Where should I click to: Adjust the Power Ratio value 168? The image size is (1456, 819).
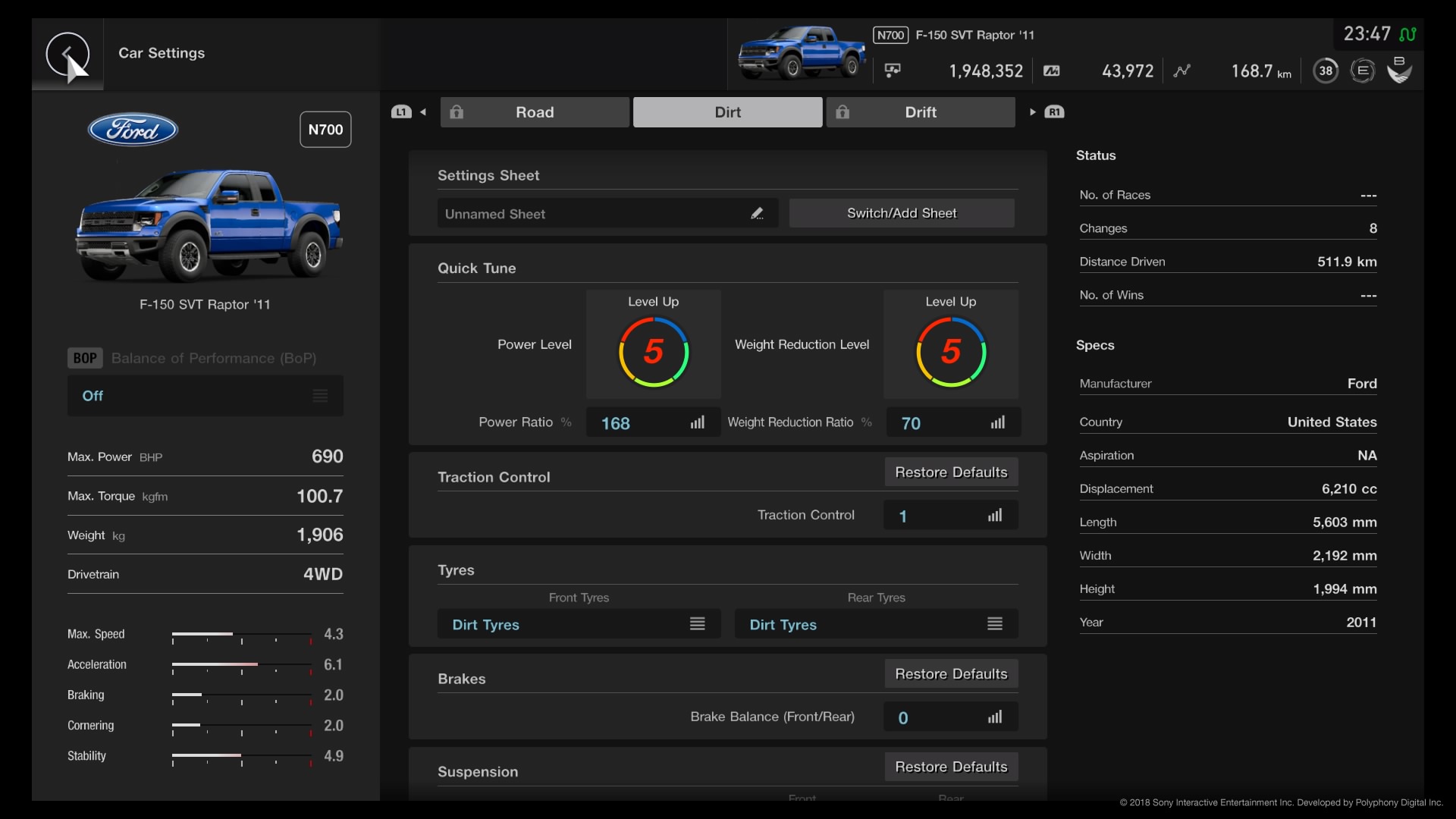654,422
